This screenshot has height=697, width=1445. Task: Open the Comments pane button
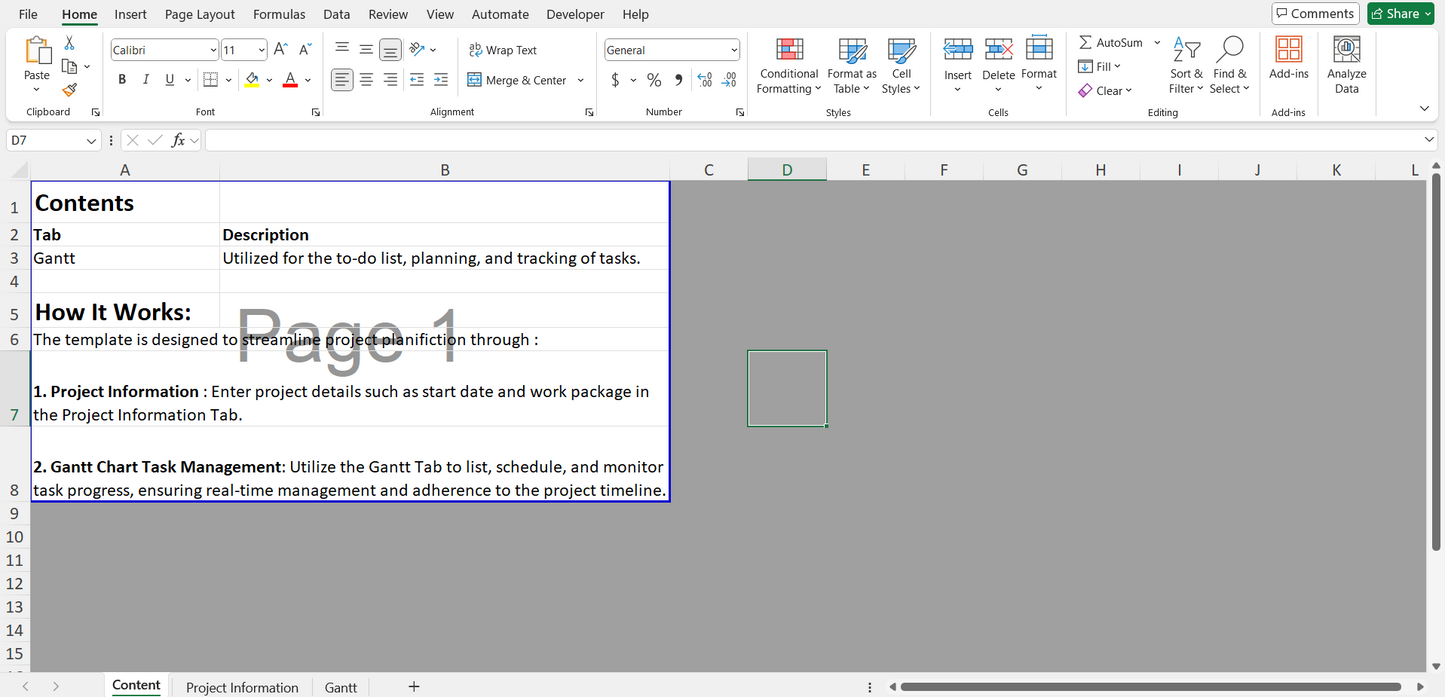[1315, 13]
